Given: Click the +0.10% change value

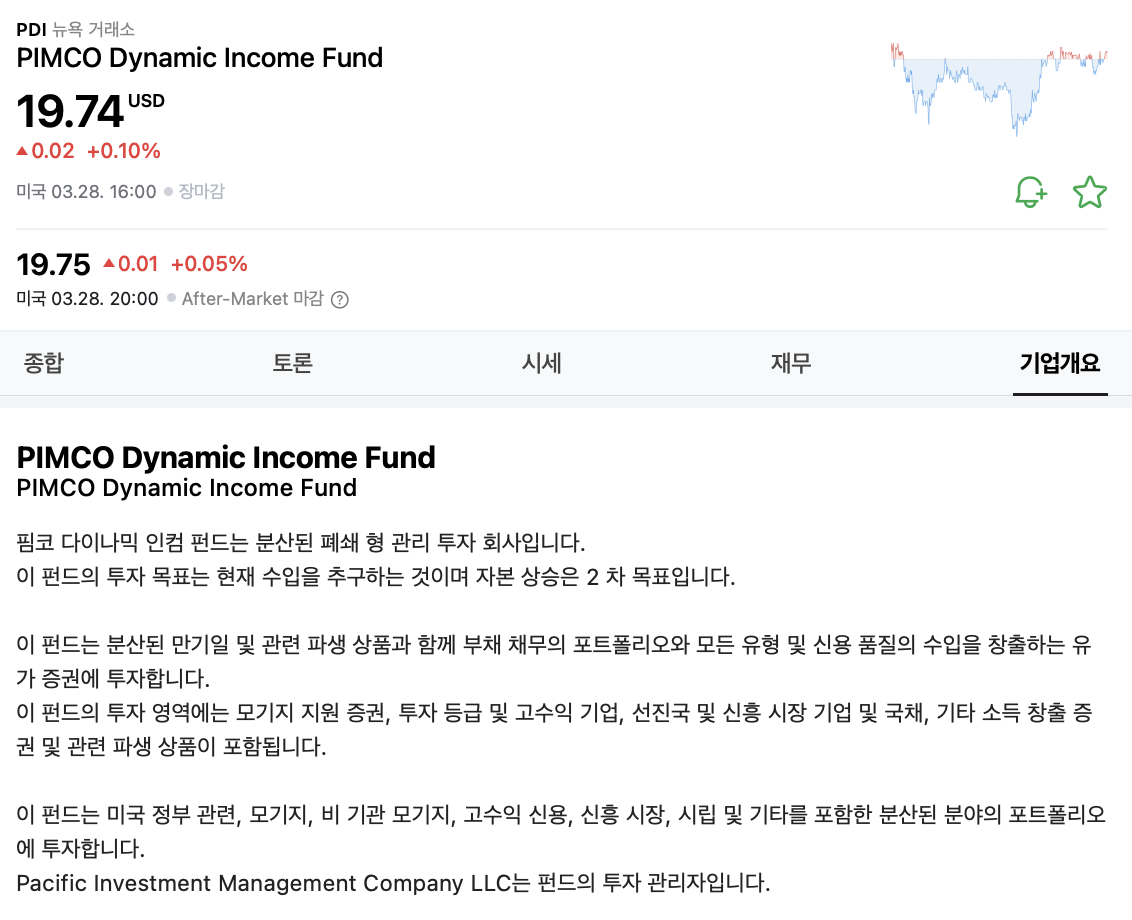Looking at the screenshot, I should [x=123, y=151].
